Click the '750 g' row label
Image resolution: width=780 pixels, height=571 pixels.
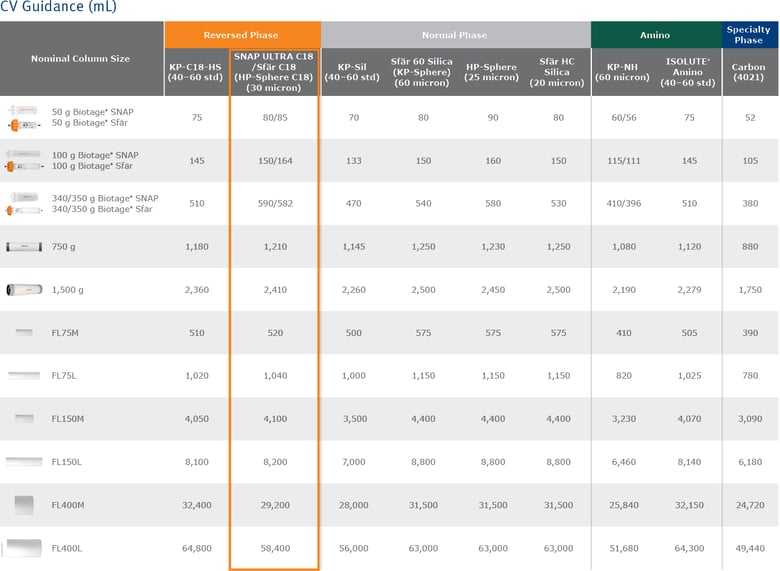(x=64, y=247)
